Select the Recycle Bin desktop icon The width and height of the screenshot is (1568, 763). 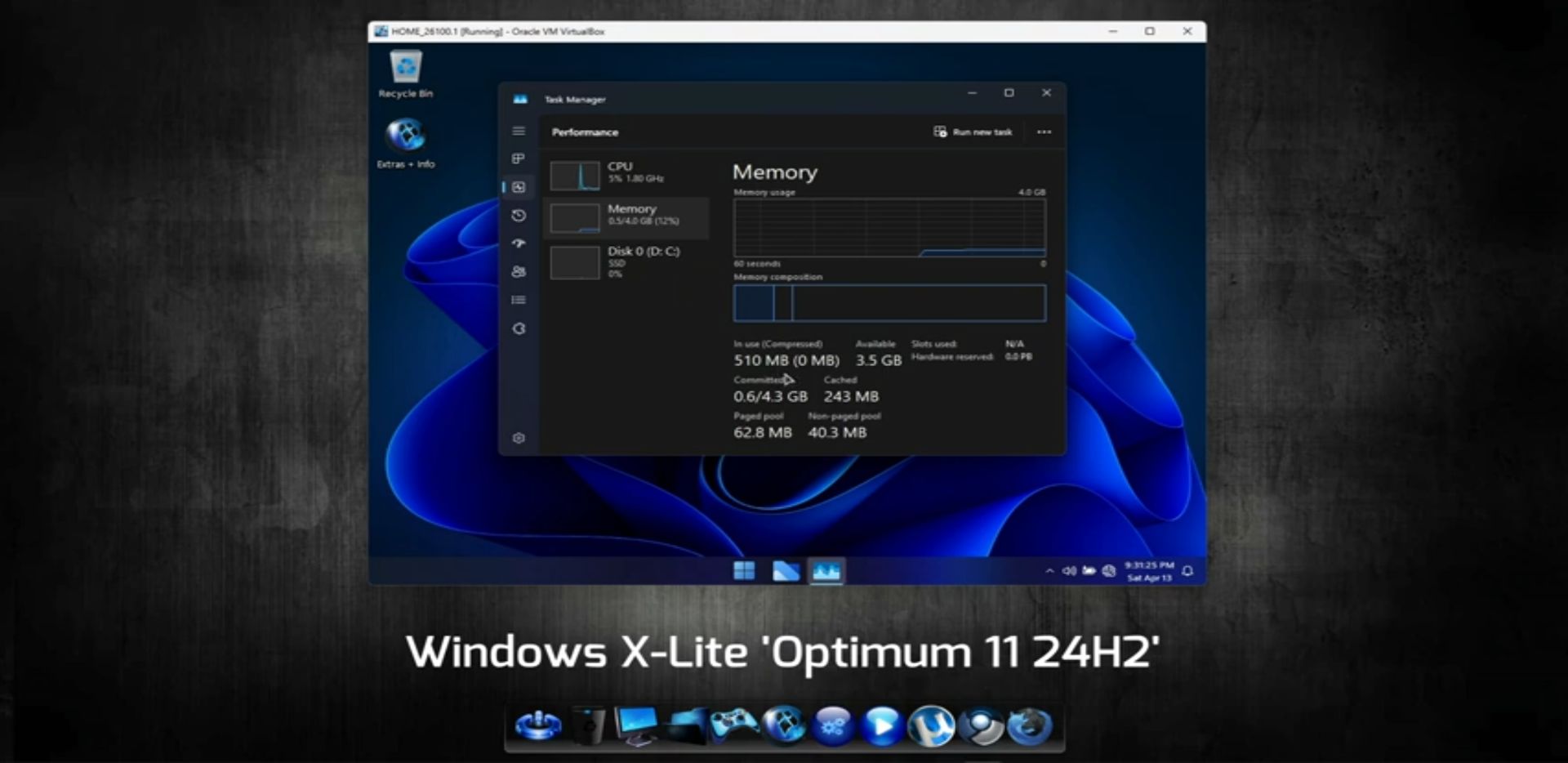point(406,74)
